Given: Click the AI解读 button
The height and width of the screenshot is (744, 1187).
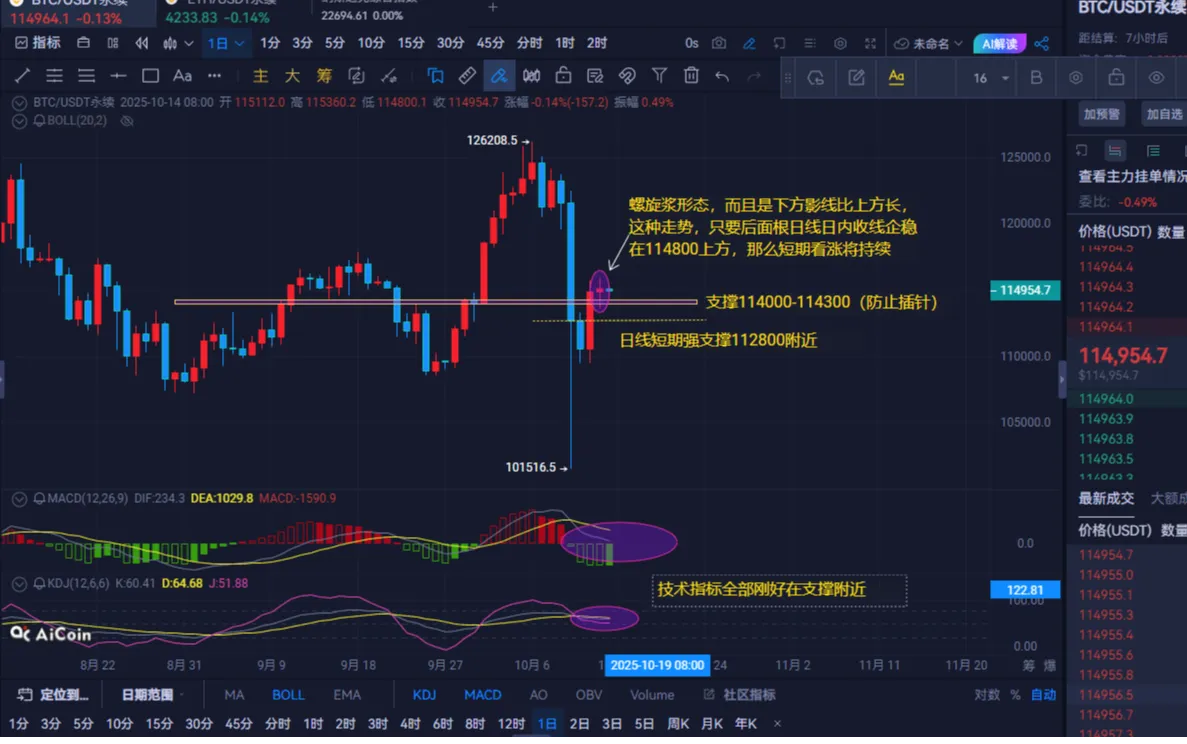Looking at the screenshot, I should coord(999,44).
